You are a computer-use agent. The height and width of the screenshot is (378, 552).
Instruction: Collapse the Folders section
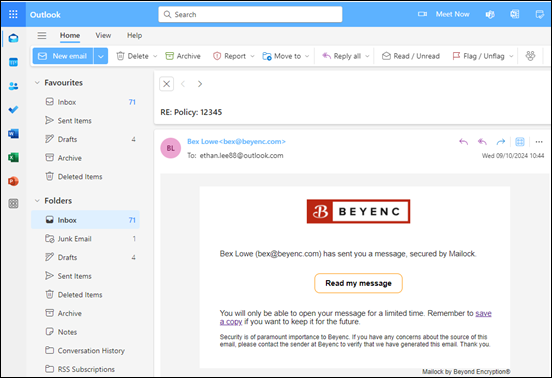(37, 201)
